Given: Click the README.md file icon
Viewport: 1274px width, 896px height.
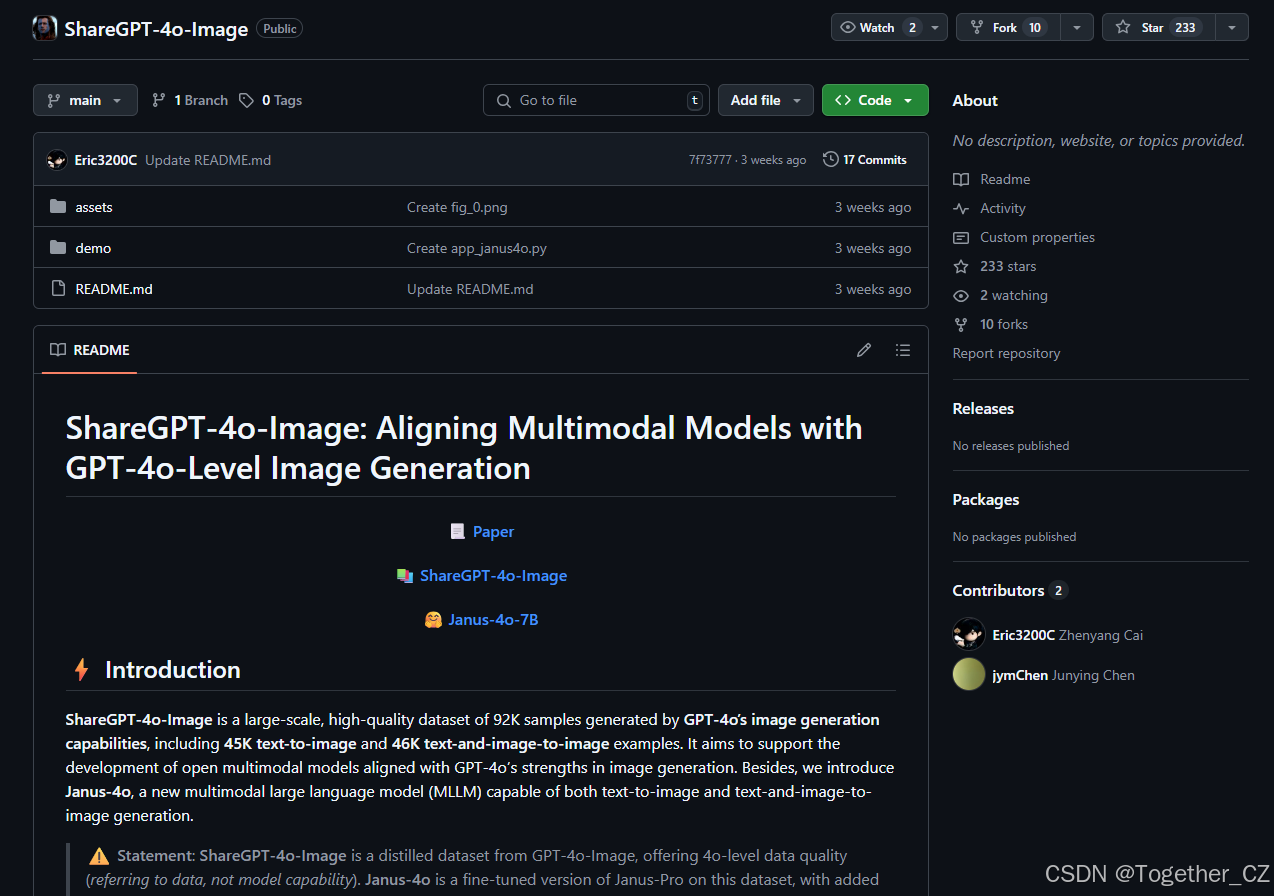Looking at the screenshot, I should [x=58, y=289].
